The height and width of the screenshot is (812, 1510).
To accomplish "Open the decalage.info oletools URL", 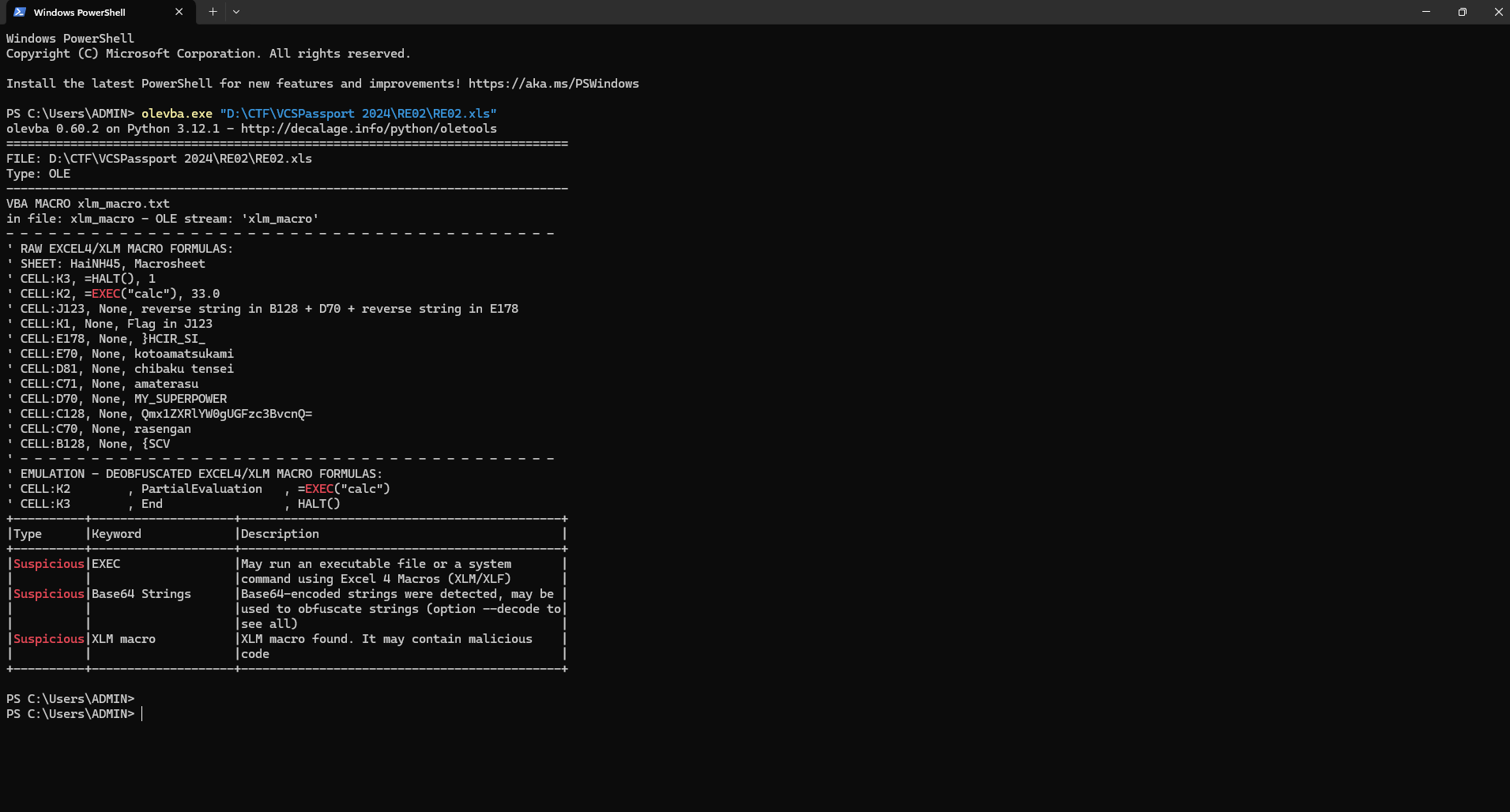I will (x=368, y=129).
